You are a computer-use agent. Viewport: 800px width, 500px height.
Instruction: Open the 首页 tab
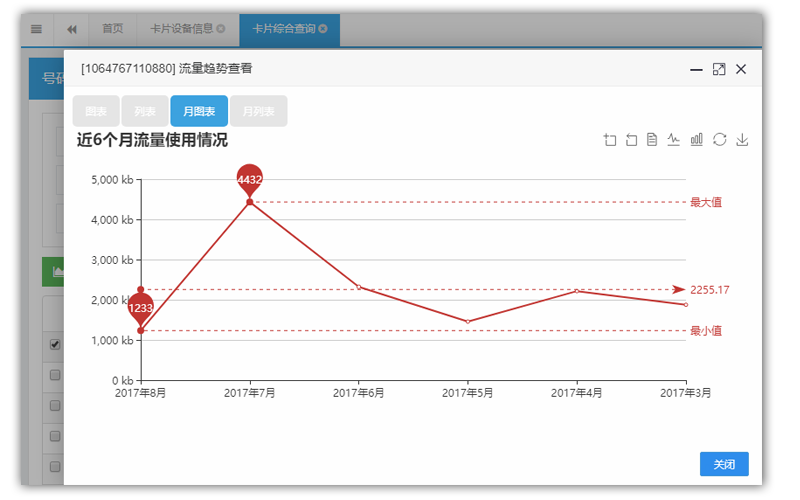[113, 29]
